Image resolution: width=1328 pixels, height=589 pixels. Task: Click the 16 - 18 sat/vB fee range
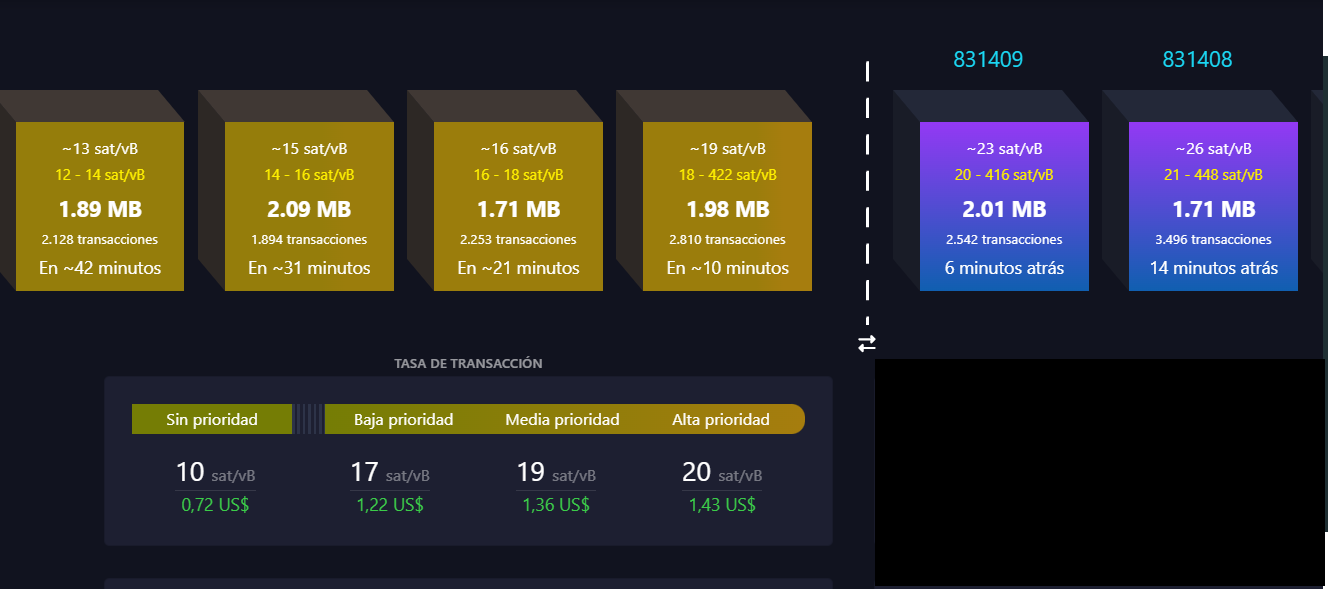click(x=518, y=174)
